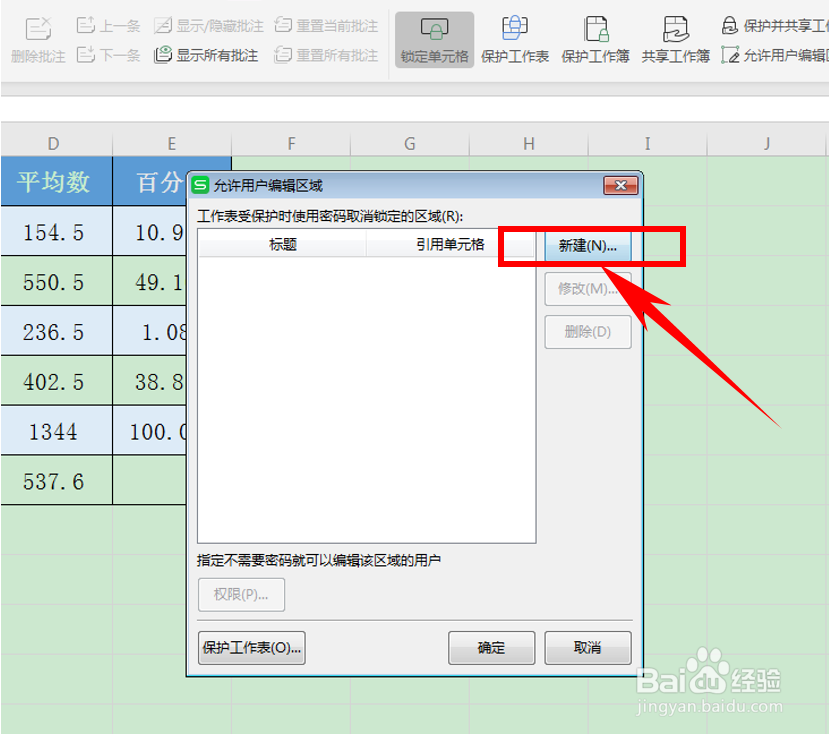829x735 pixels.
Task: Close the 允许用户编辑区域 dialog
Action: (x=622, y=184)
